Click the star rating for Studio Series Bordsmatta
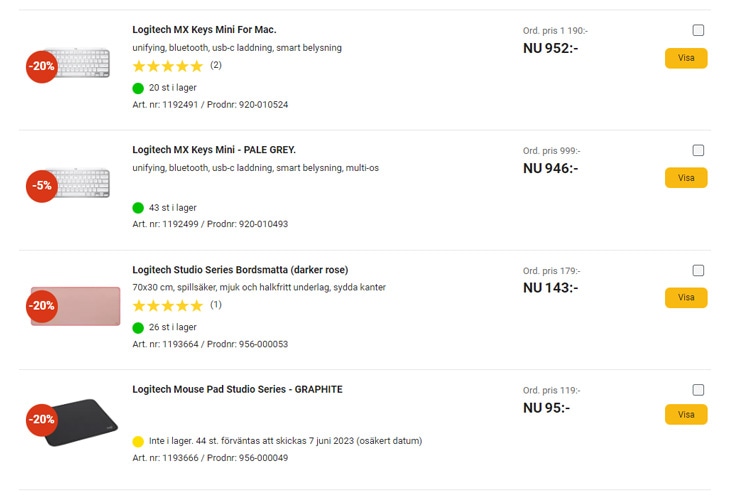This screenshot has width=730, height=499. click(x=168, y=306)
